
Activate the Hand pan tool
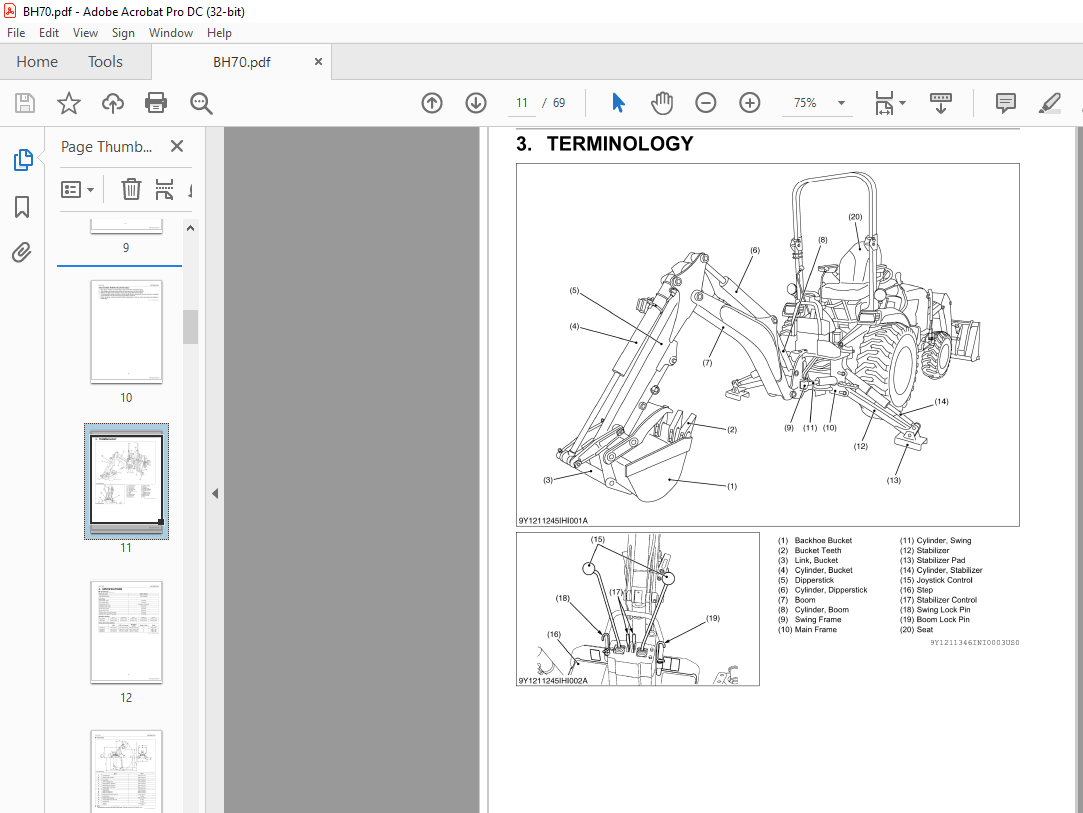(x=661, y=103)
